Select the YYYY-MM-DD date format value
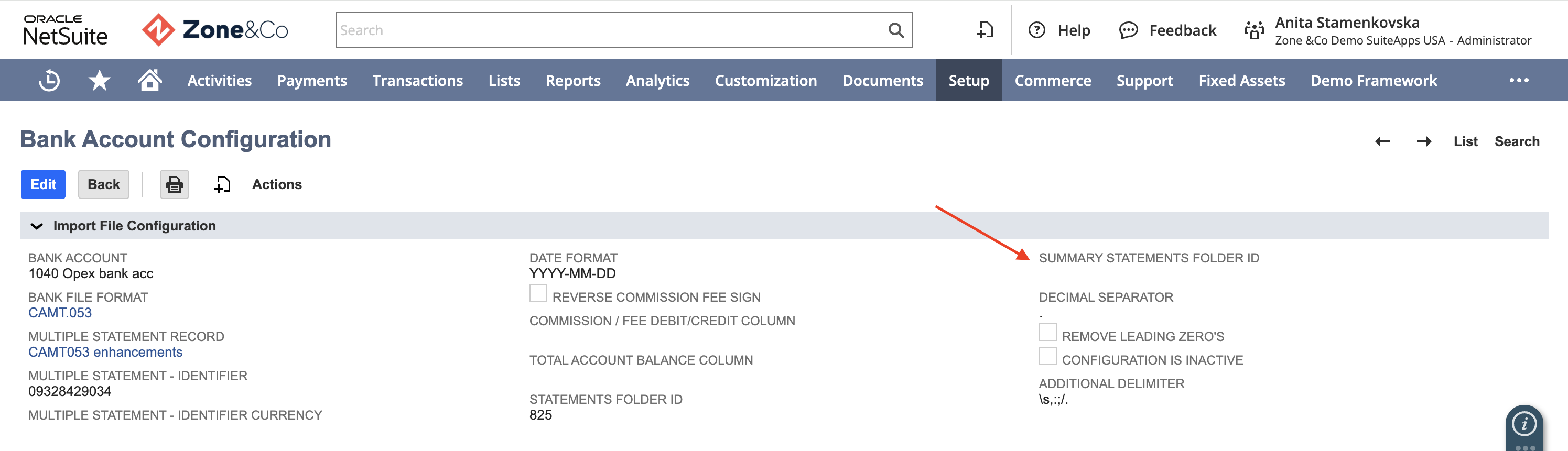 (x=573, y=273)
